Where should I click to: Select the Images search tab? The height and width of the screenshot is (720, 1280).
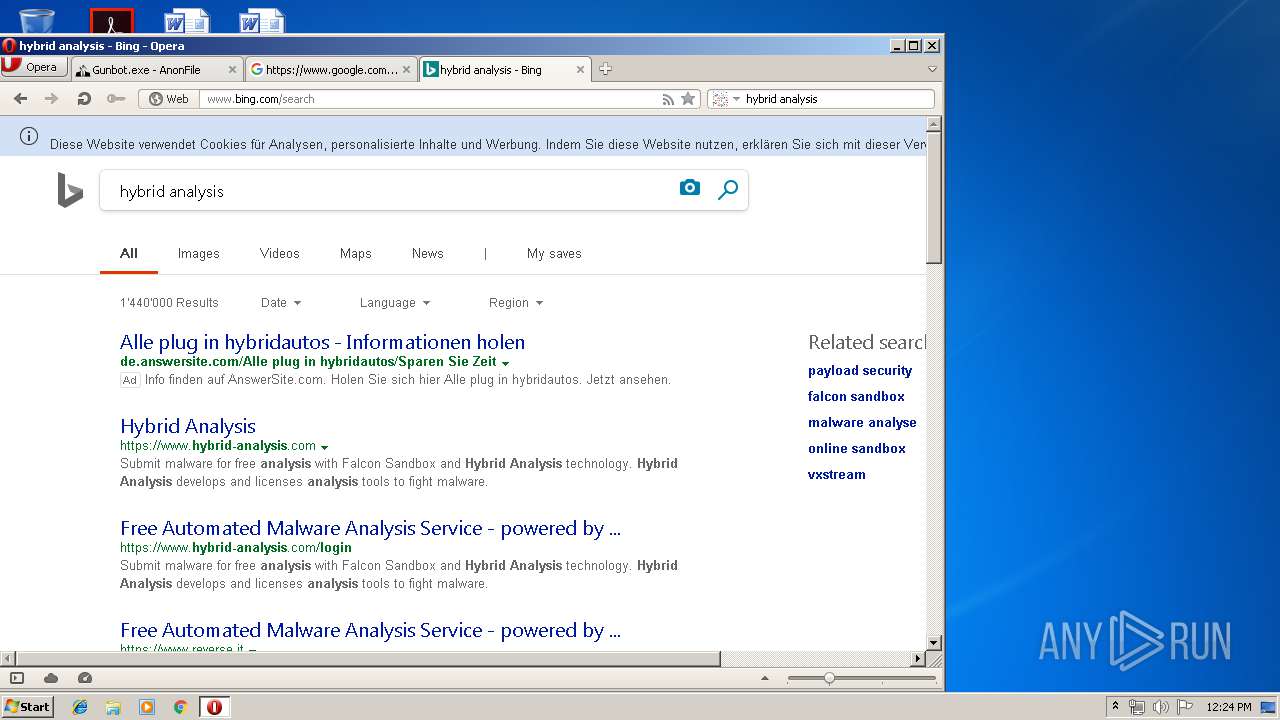pyautogui.click(x=199, y=254)
